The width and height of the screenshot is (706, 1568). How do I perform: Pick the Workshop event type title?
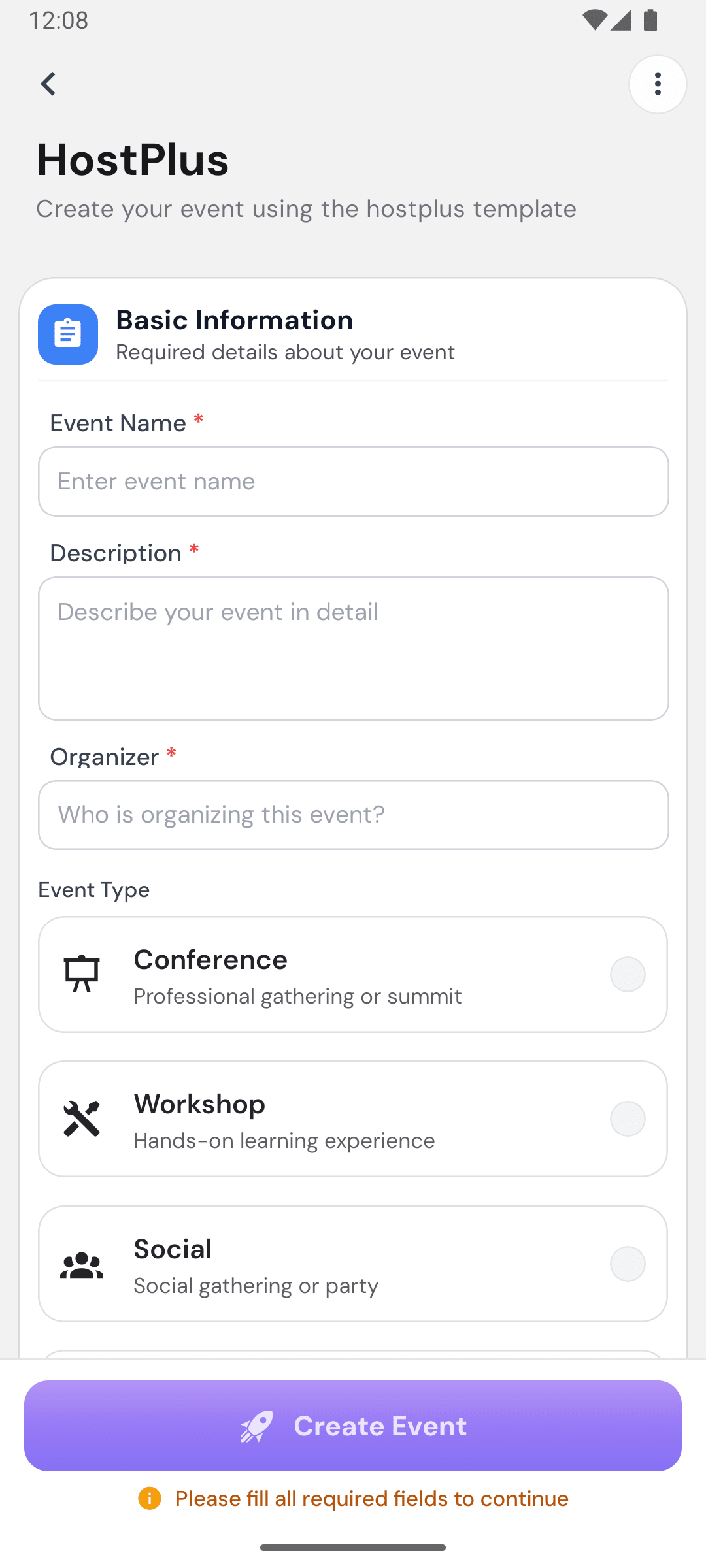199,1104
